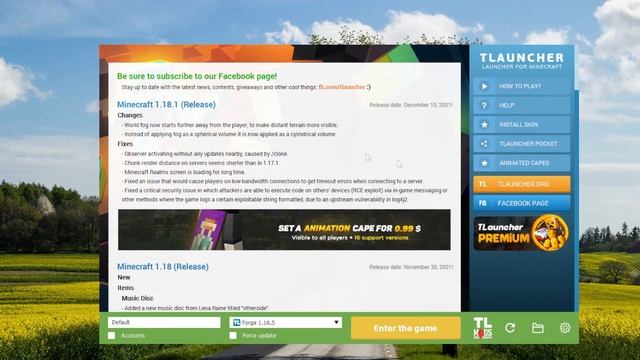Click the TLauncher logo header
Screen dimensions: 640x360
pos(522,61)
